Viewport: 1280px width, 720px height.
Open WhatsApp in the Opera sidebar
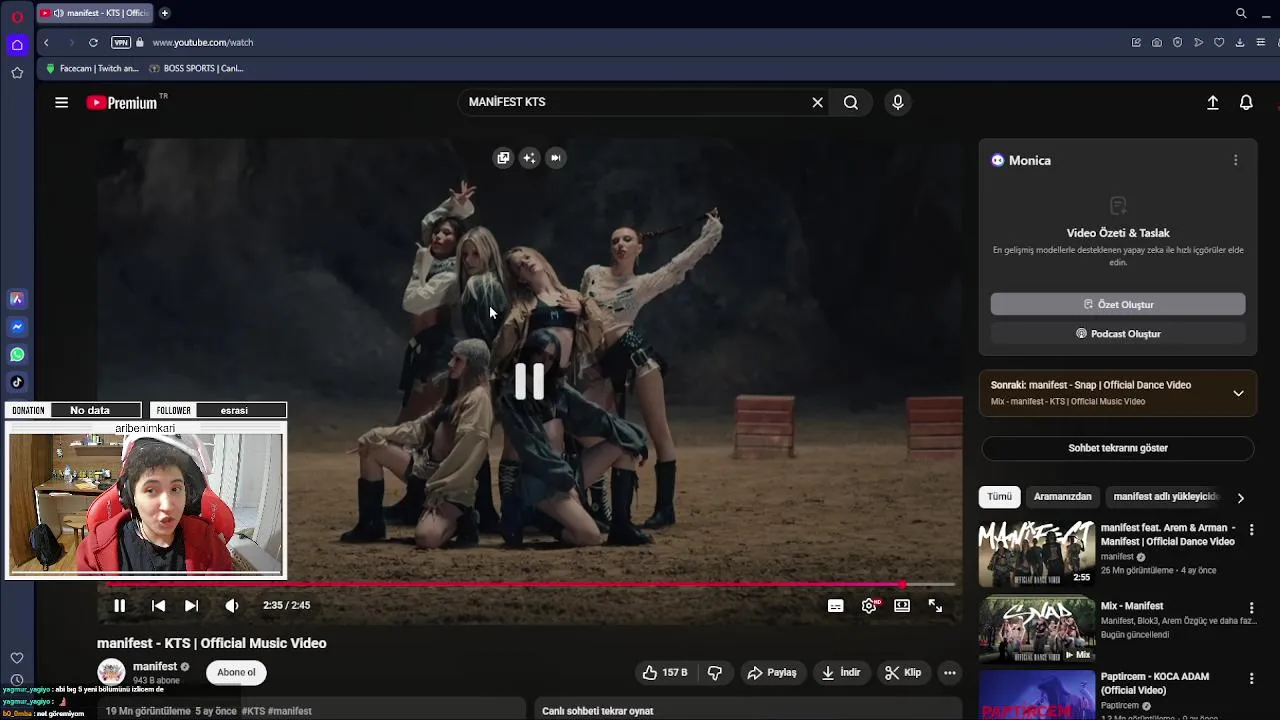17,355
